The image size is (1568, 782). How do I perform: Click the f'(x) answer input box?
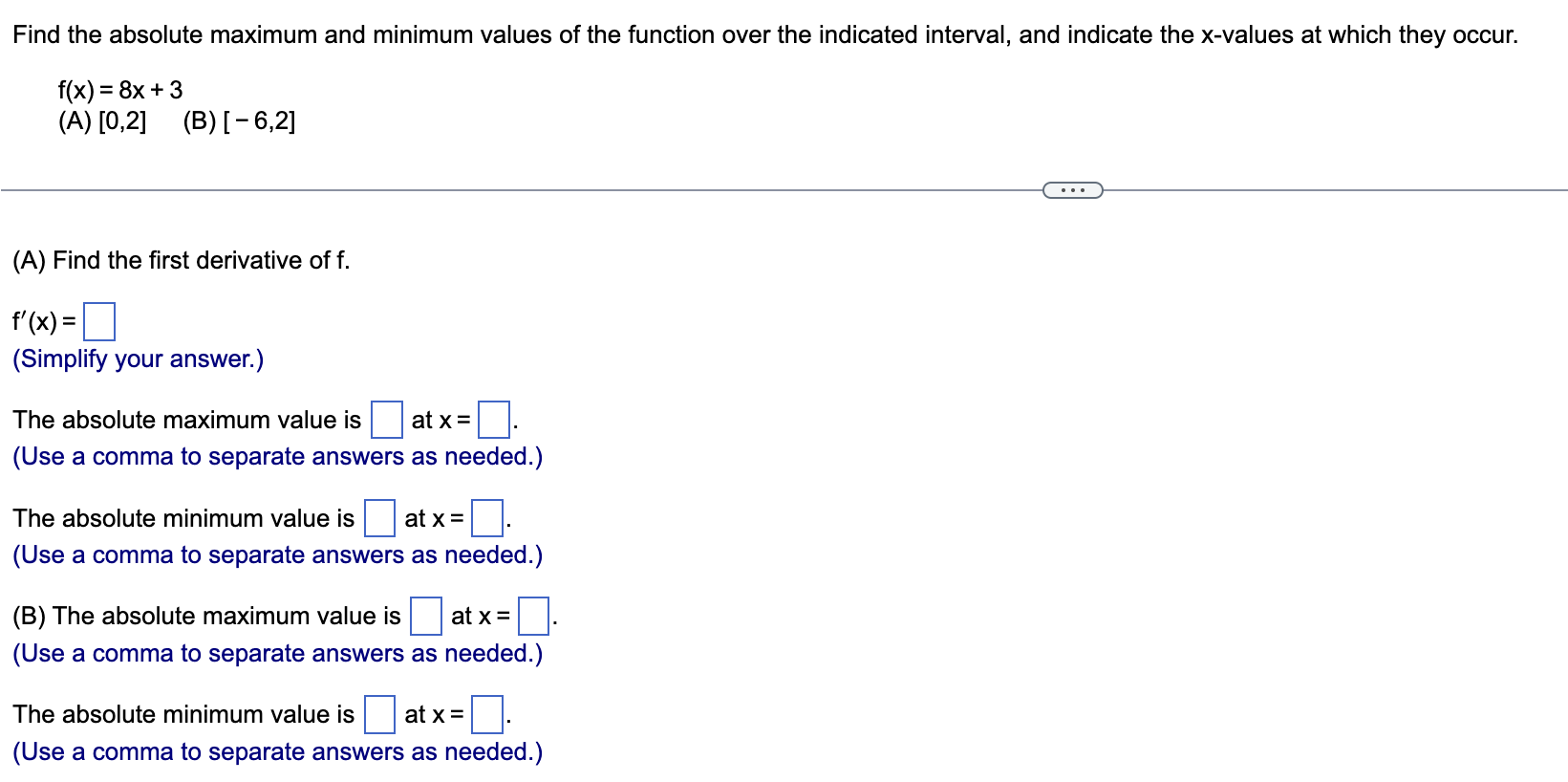[x=99, y=321]
